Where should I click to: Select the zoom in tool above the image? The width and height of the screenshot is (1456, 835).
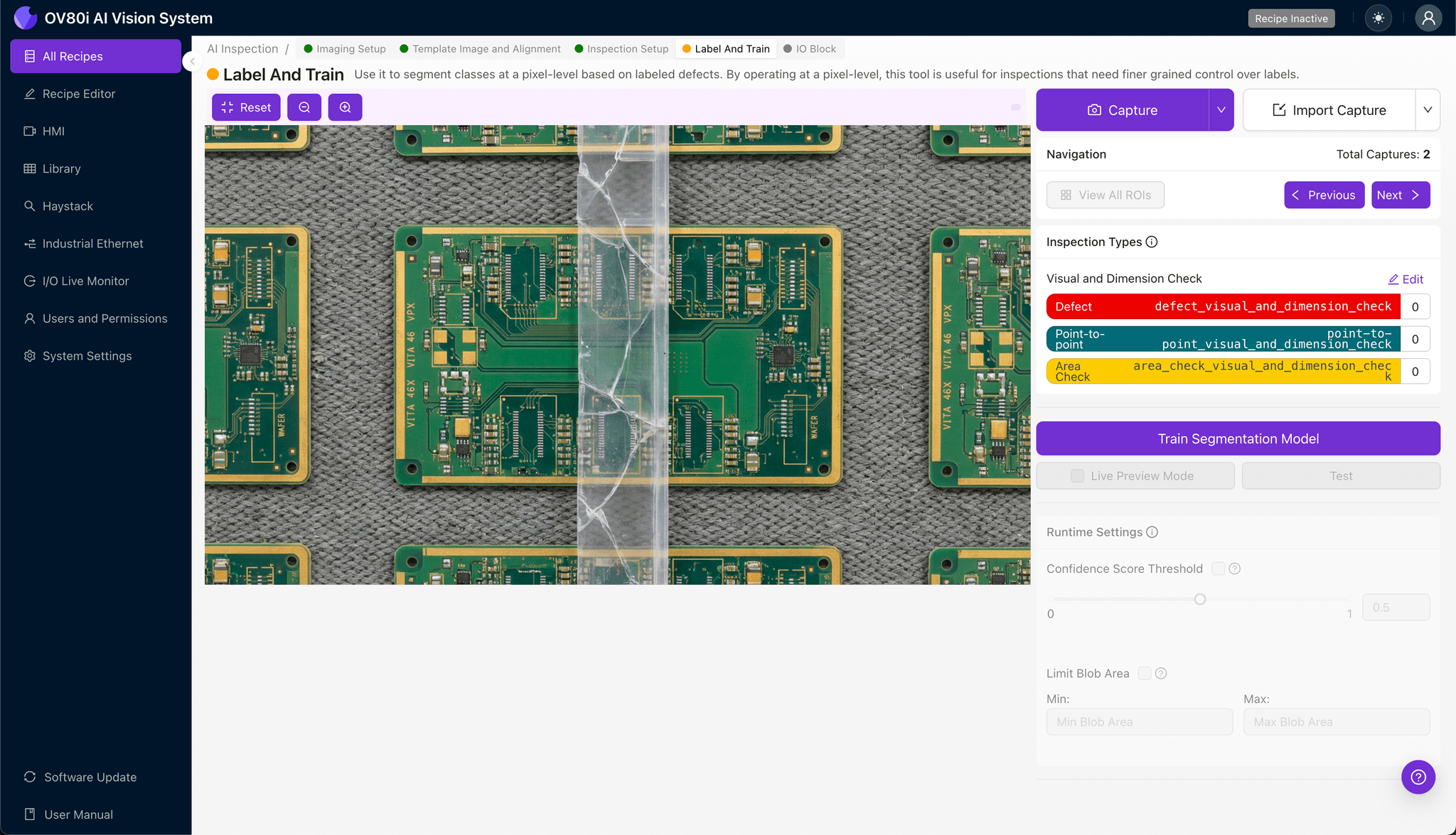tap(346, 107)
